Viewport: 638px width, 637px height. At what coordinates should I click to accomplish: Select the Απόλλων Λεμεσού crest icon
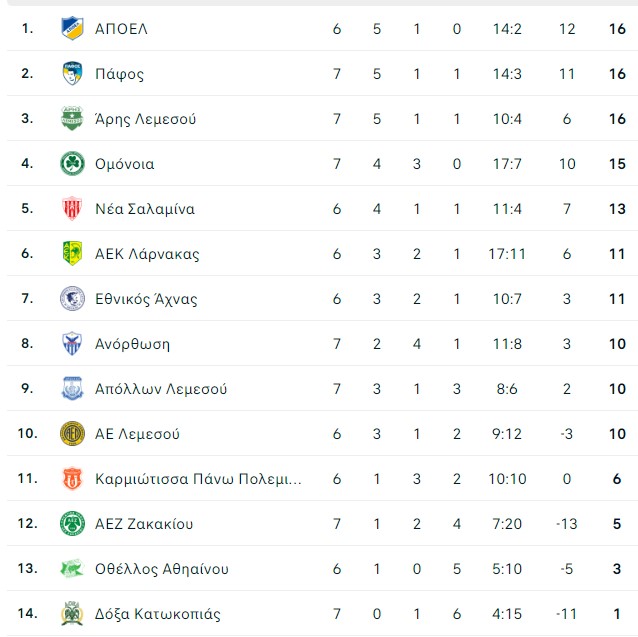tap(72, 389)
